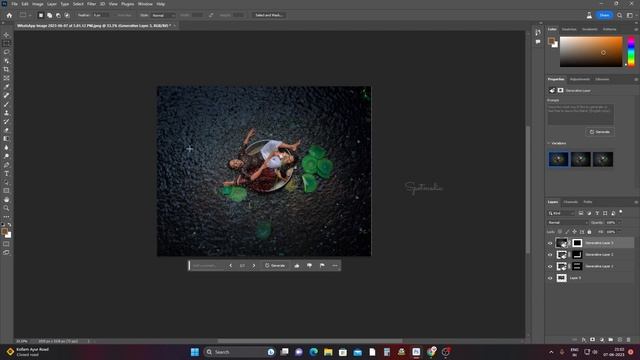Viewport: 640px width, 360px height.
Task: Open the workspace switcher icon dropdown
Action: [x=631, y=15]
